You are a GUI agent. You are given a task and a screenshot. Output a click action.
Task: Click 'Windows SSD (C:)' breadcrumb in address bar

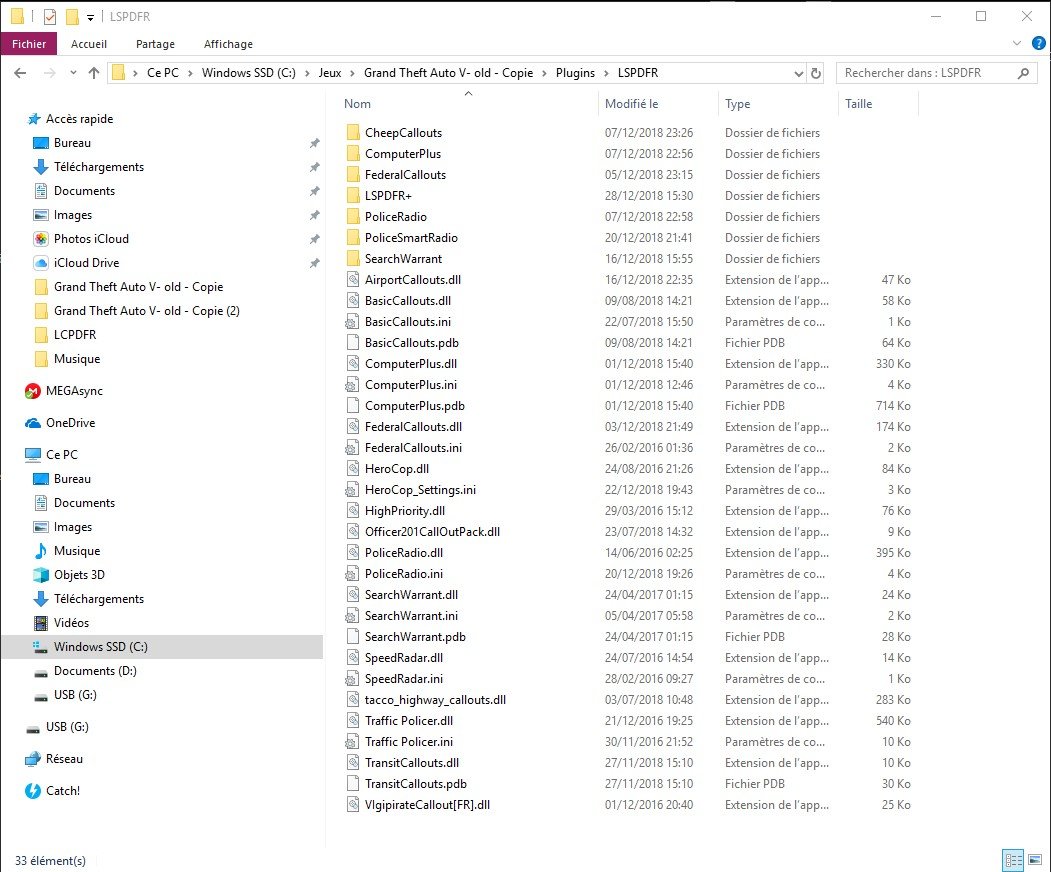pyautogui.click(x=249, y=73)
